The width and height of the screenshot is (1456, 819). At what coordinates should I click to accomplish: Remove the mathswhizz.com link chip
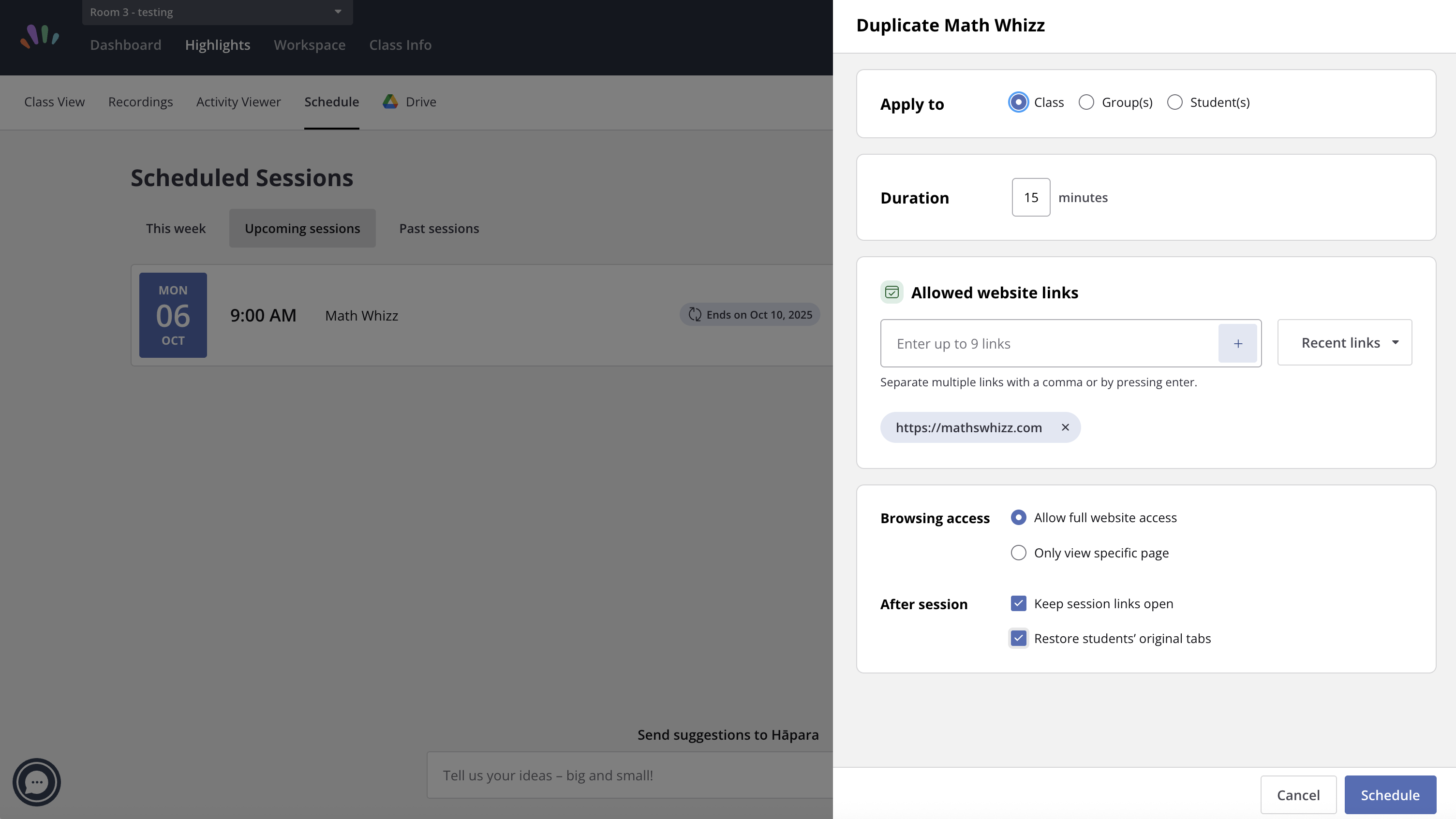1065,427
